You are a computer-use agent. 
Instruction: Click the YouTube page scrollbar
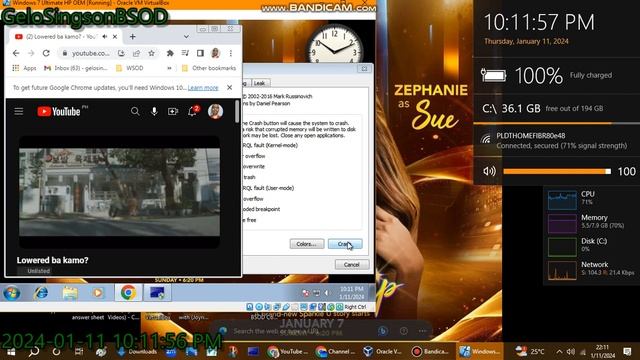tap(237, 111)
